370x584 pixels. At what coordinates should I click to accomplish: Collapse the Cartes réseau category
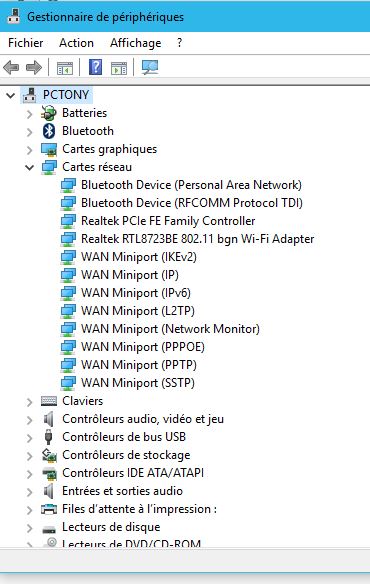pyautogui.click(x=29, y=167)
